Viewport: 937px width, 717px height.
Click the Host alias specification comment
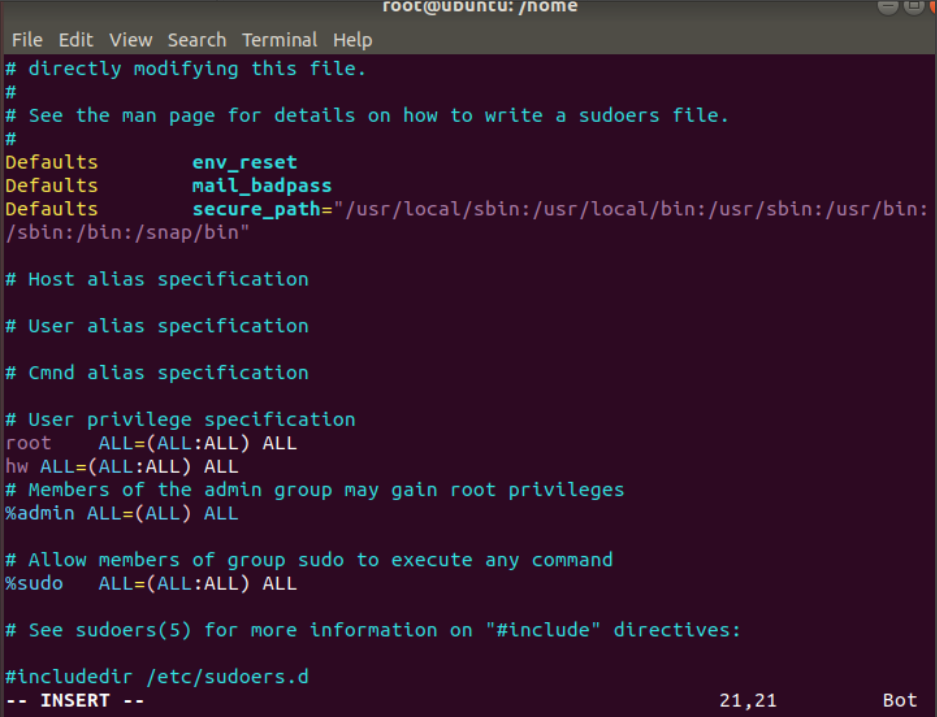pos(157,279)
